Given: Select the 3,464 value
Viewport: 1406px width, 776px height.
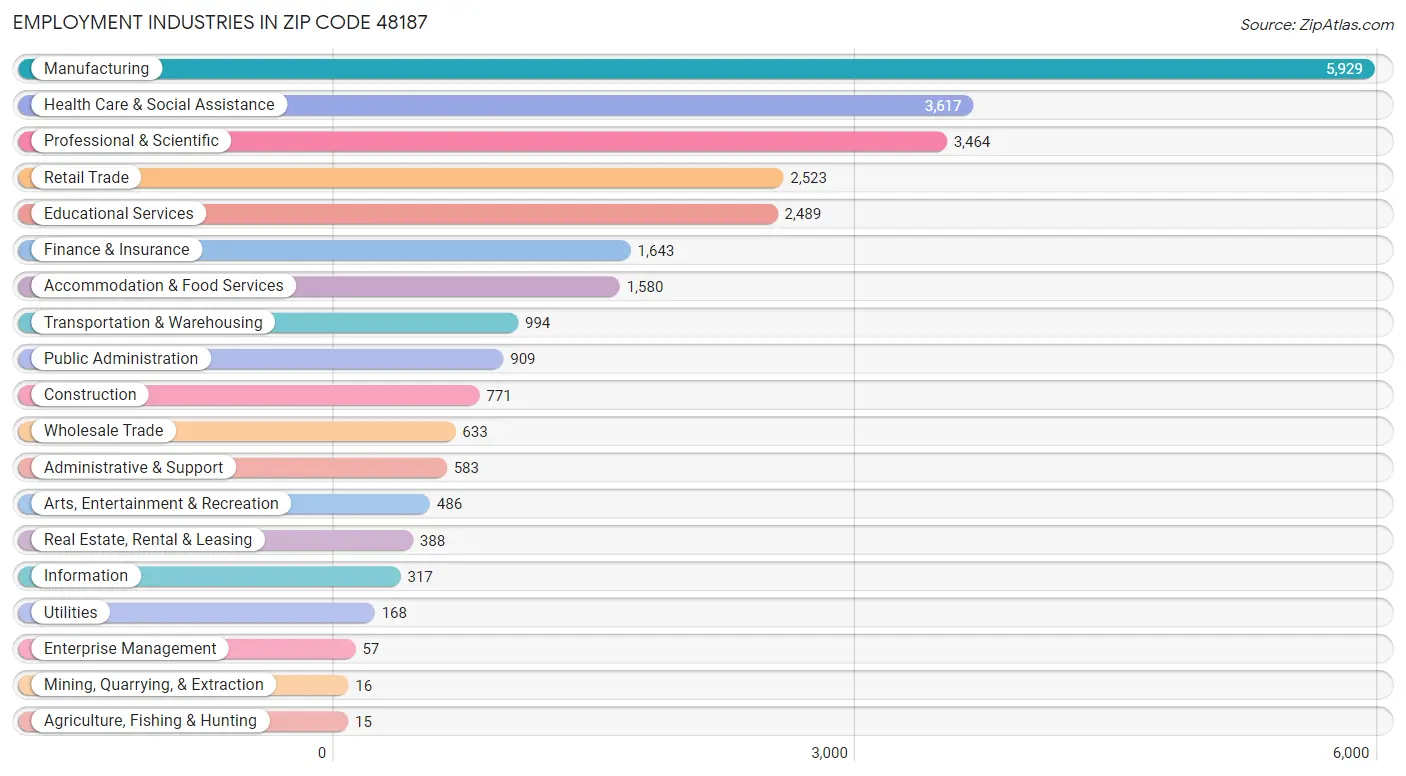Looking at the screenshot, I should (x=972, y=142).
